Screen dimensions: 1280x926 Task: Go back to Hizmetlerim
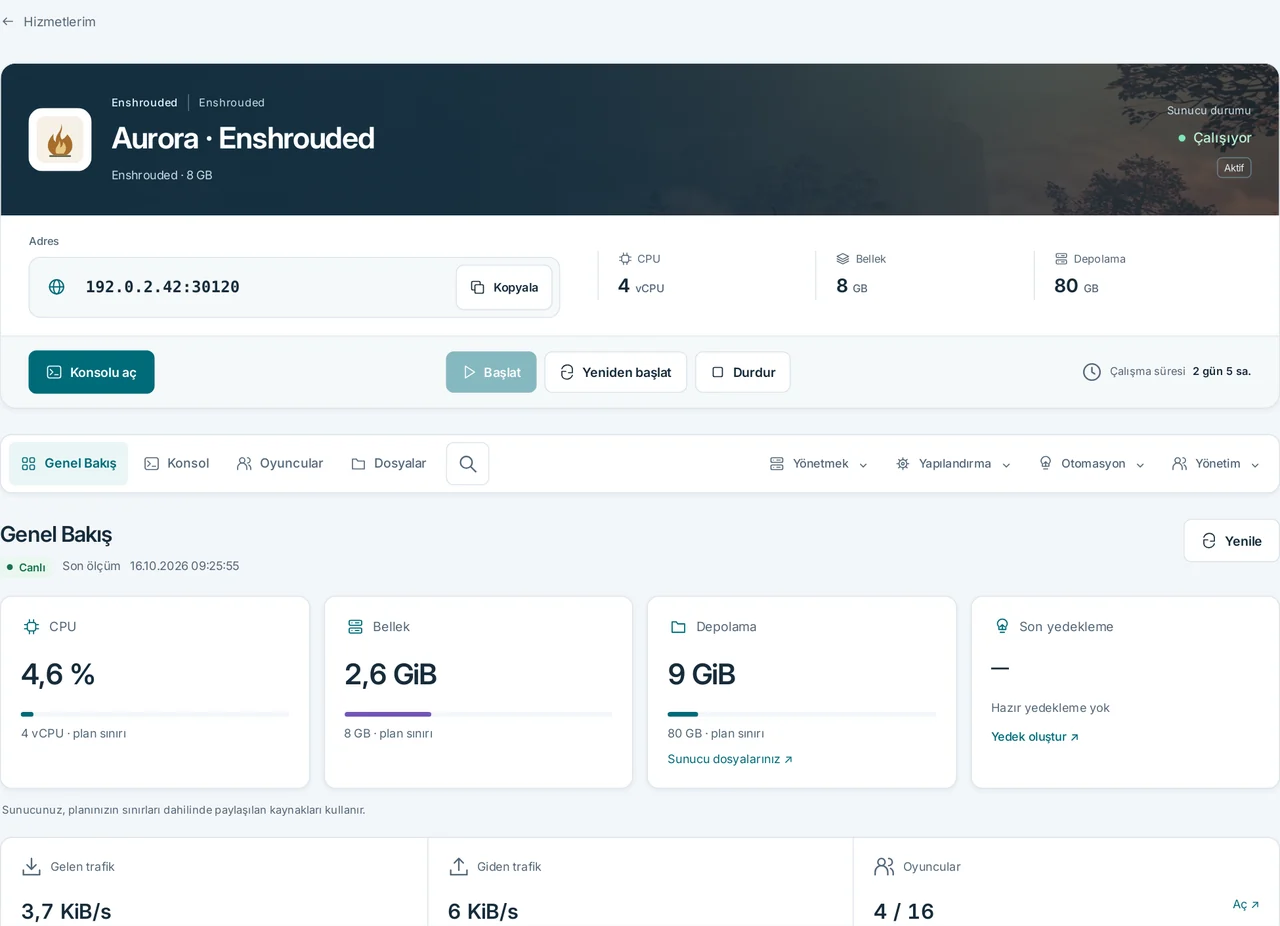click(49, 22)
